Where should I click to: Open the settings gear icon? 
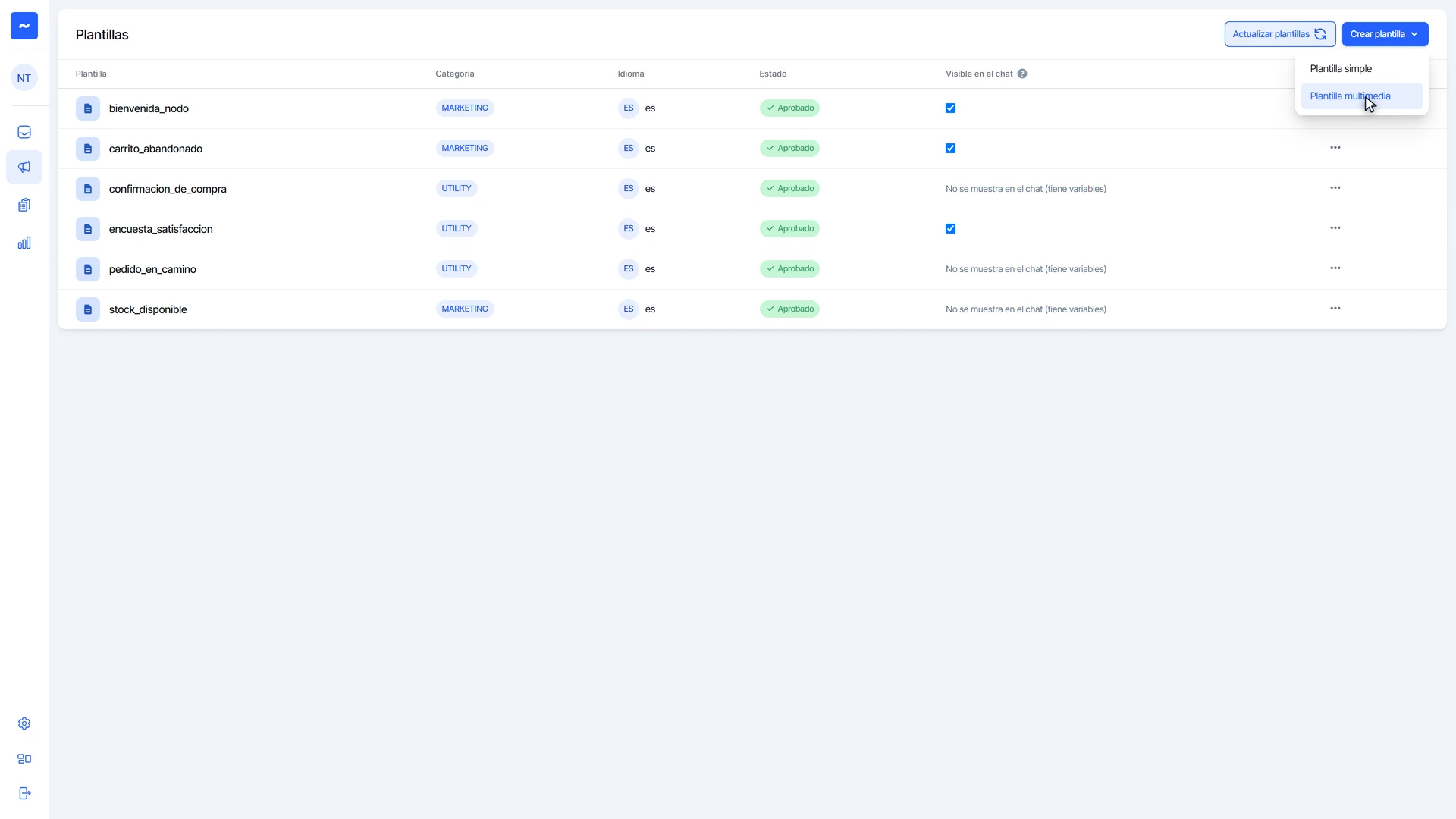click(24, 723)
